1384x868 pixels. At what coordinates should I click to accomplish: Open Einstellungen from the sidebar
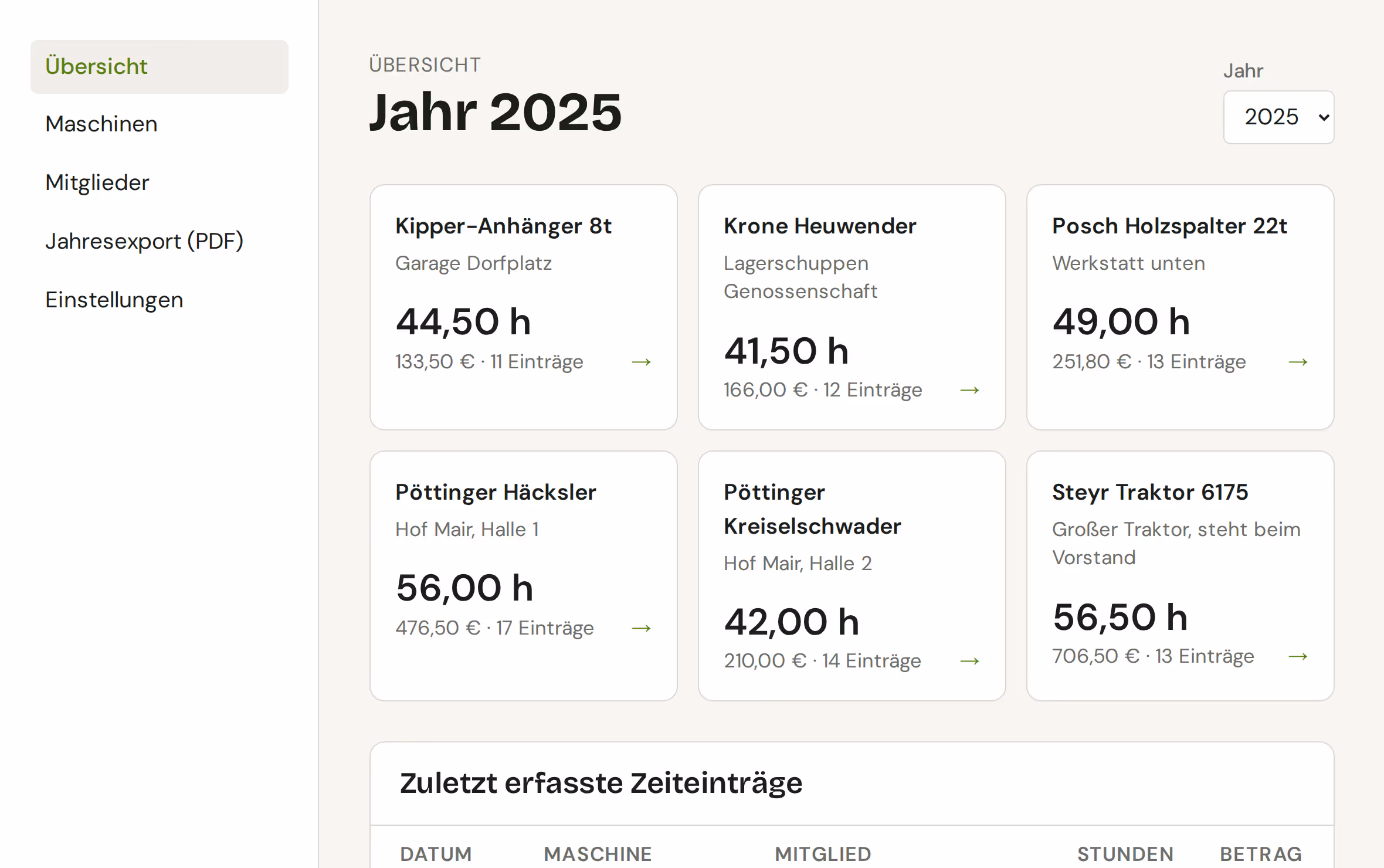(159, 300)
